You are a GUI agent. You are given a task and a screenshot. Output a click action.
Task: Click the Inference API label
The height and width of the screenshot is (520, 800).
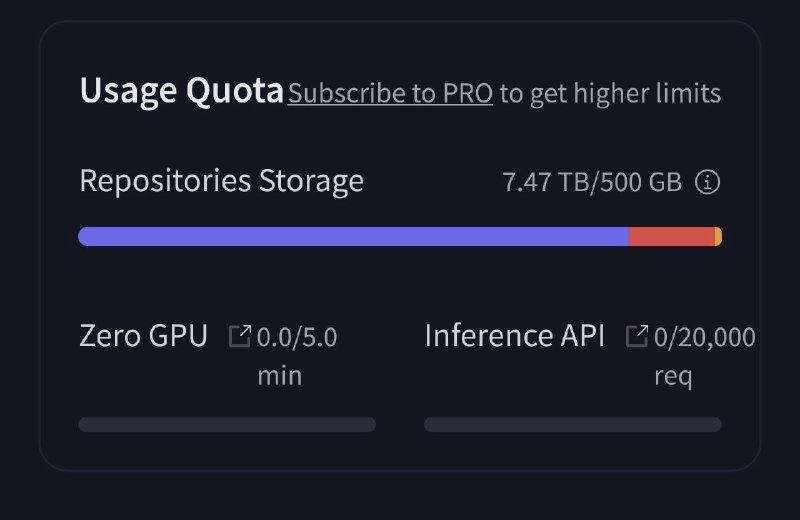[515, 336]
